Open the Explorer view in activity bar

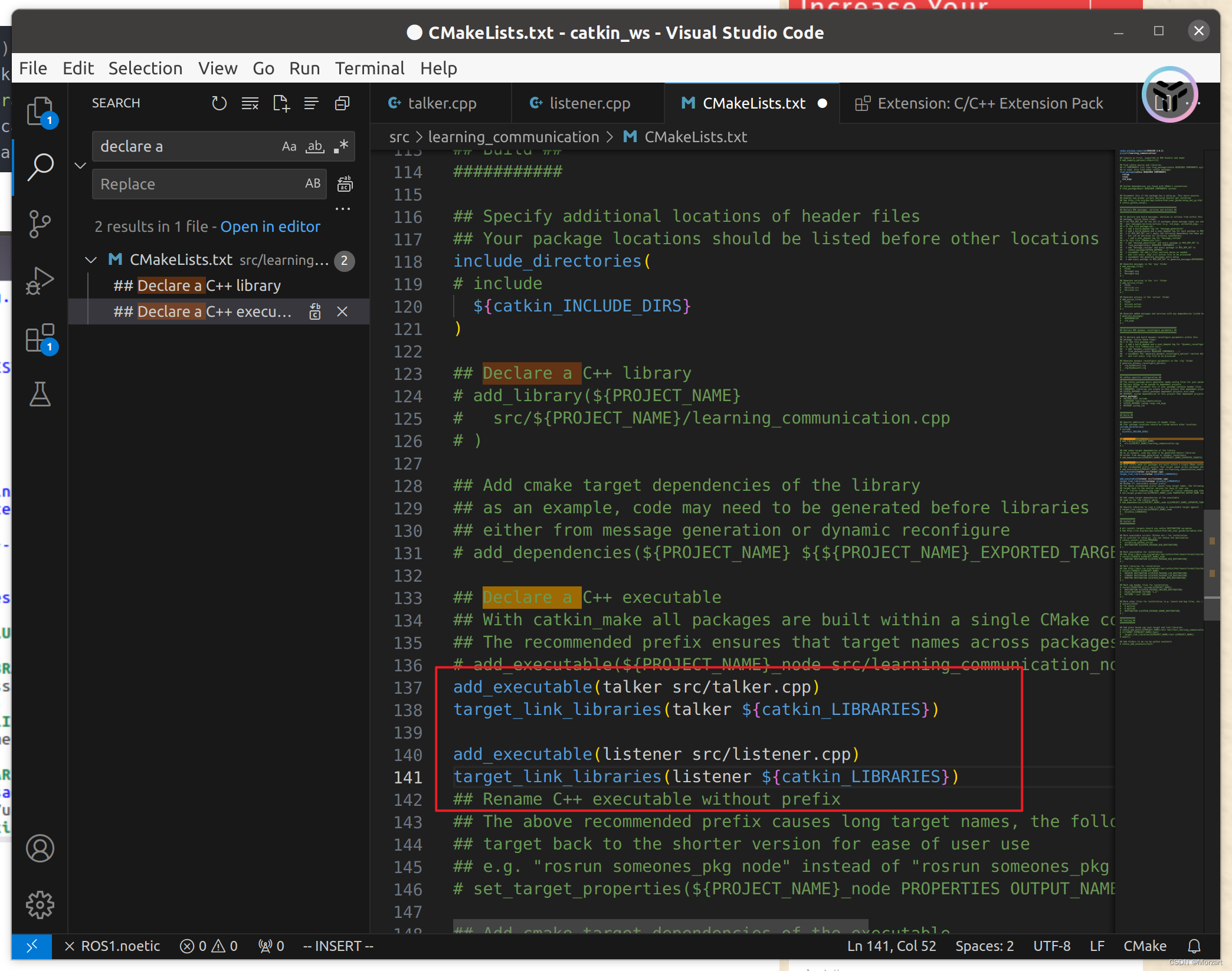pyautogui.click(x=40, y=111)
